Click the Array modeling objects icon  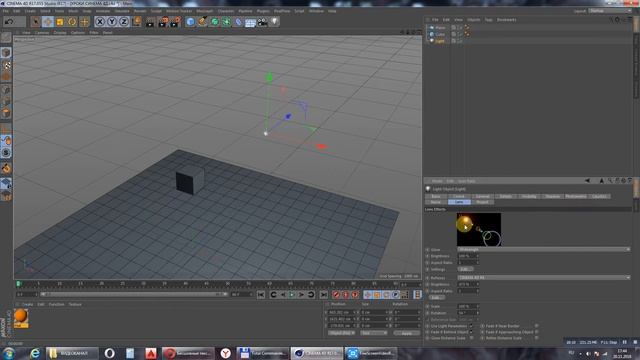point(226,22)
